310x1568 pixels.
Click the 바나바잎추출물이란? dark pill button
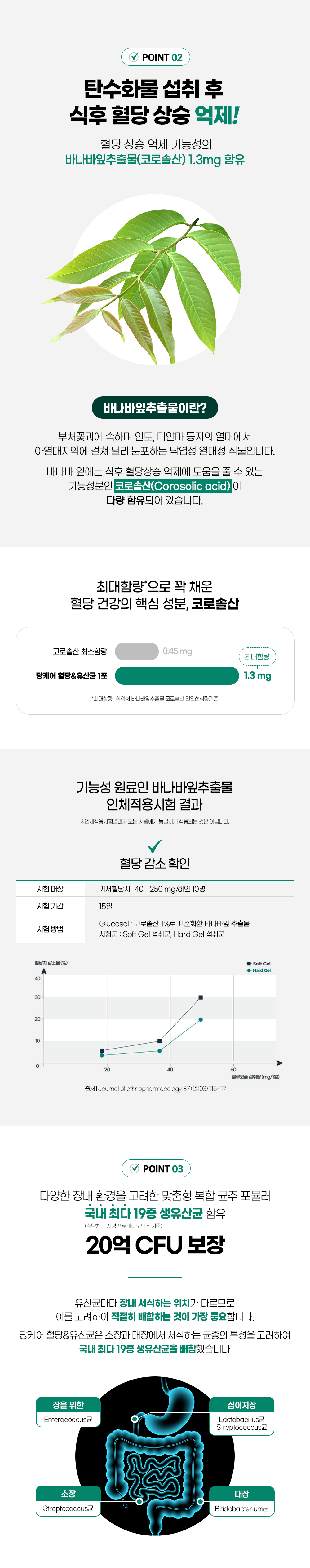pyautogui.click(x=155, y=408)
